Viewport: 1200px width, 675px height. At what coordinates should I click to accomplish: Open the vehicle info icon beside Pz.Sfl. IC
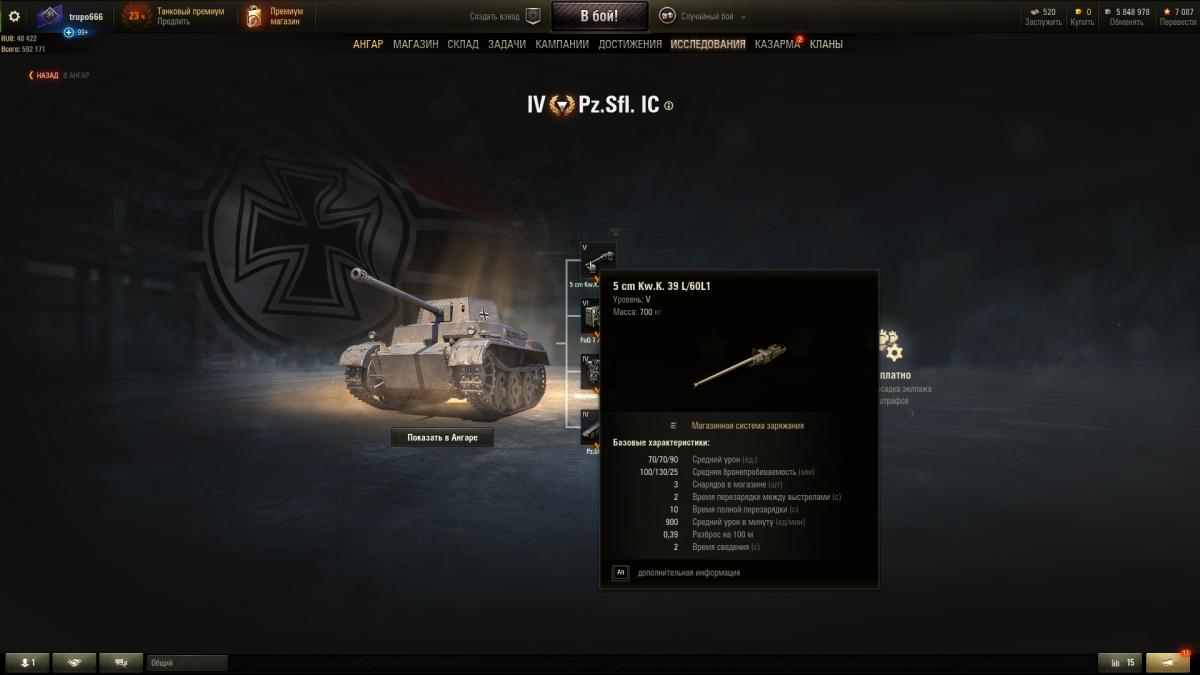tap(669, 105)
